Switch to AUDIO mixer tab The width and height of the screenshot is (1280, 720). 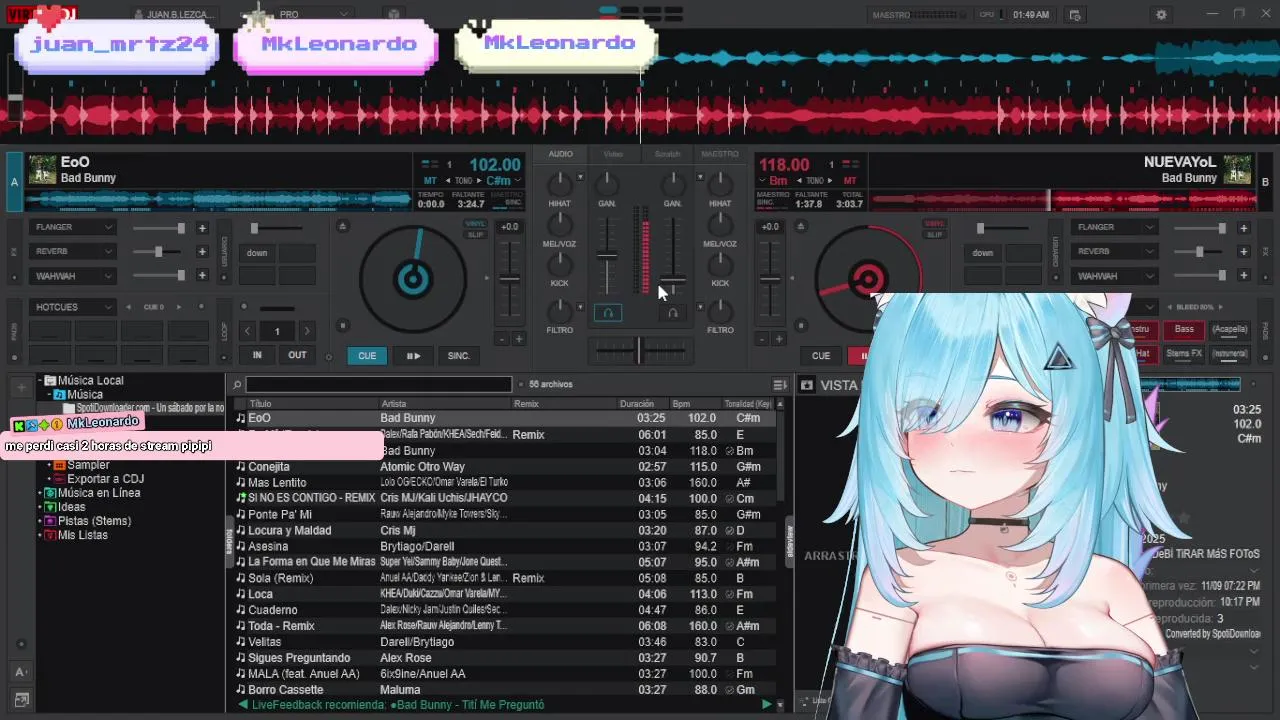pyautogui.click(x=561, y=154)
